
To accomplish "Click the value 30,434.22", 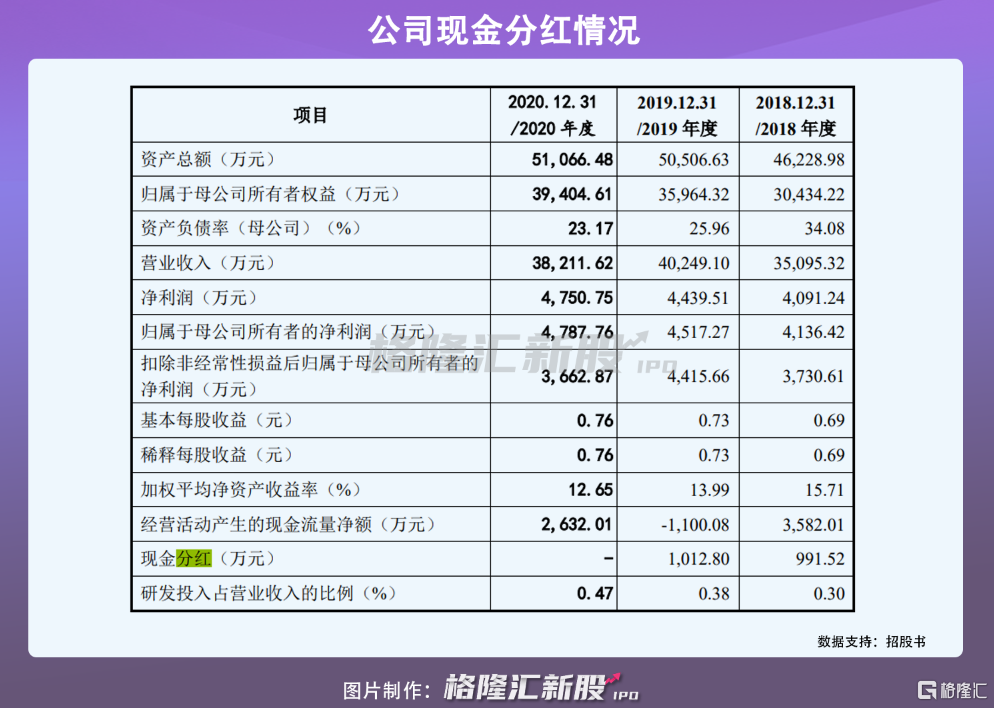I will point(809,194).
